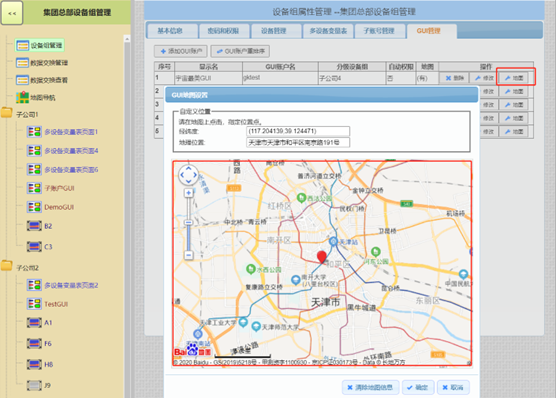This screenshot has width=556, height=398.
Task: Switch to the 基本信息 tab
Action: coord(172,31)
